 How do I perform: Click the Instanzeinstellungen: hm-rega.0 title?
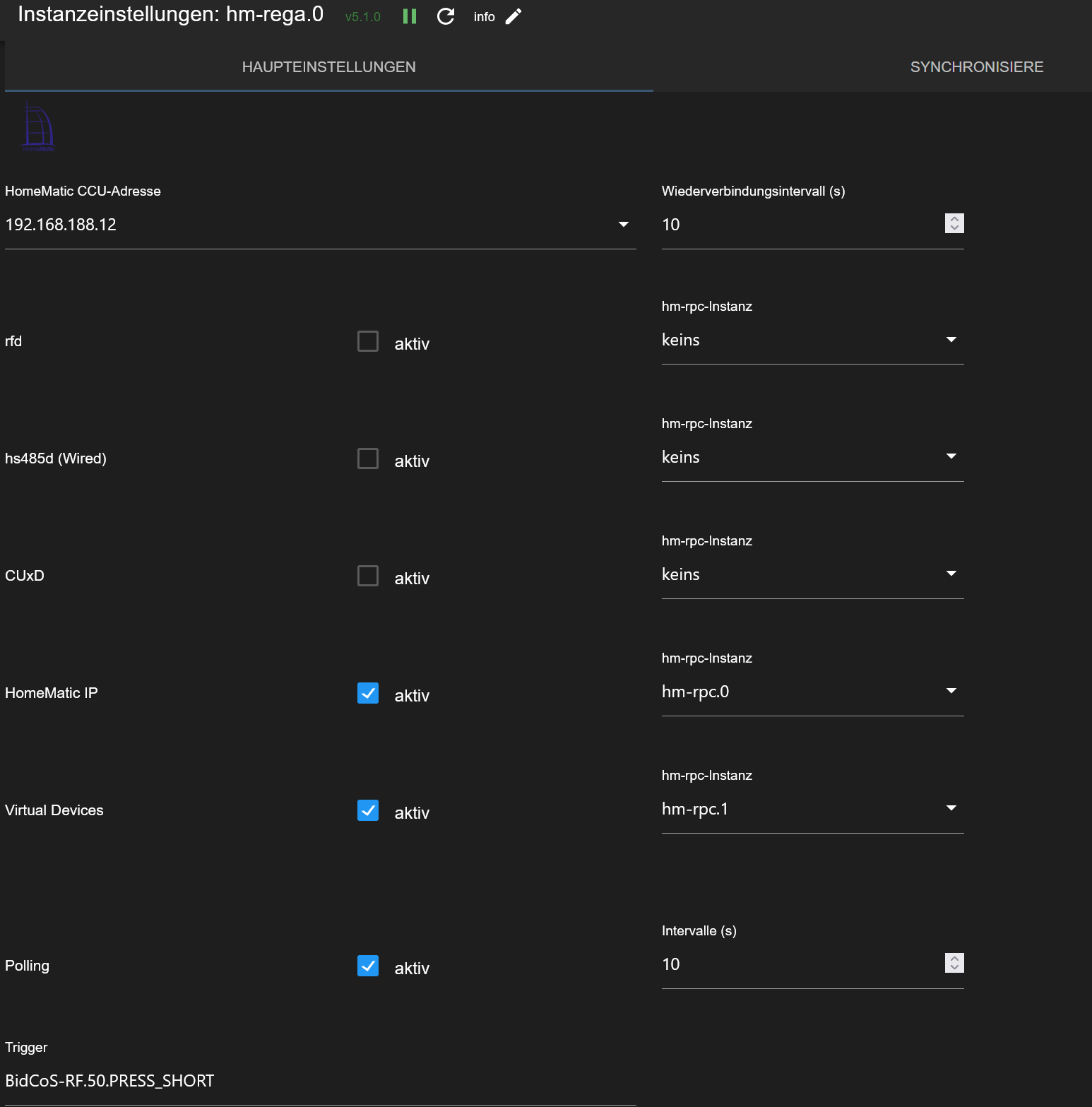click(170, 14)
